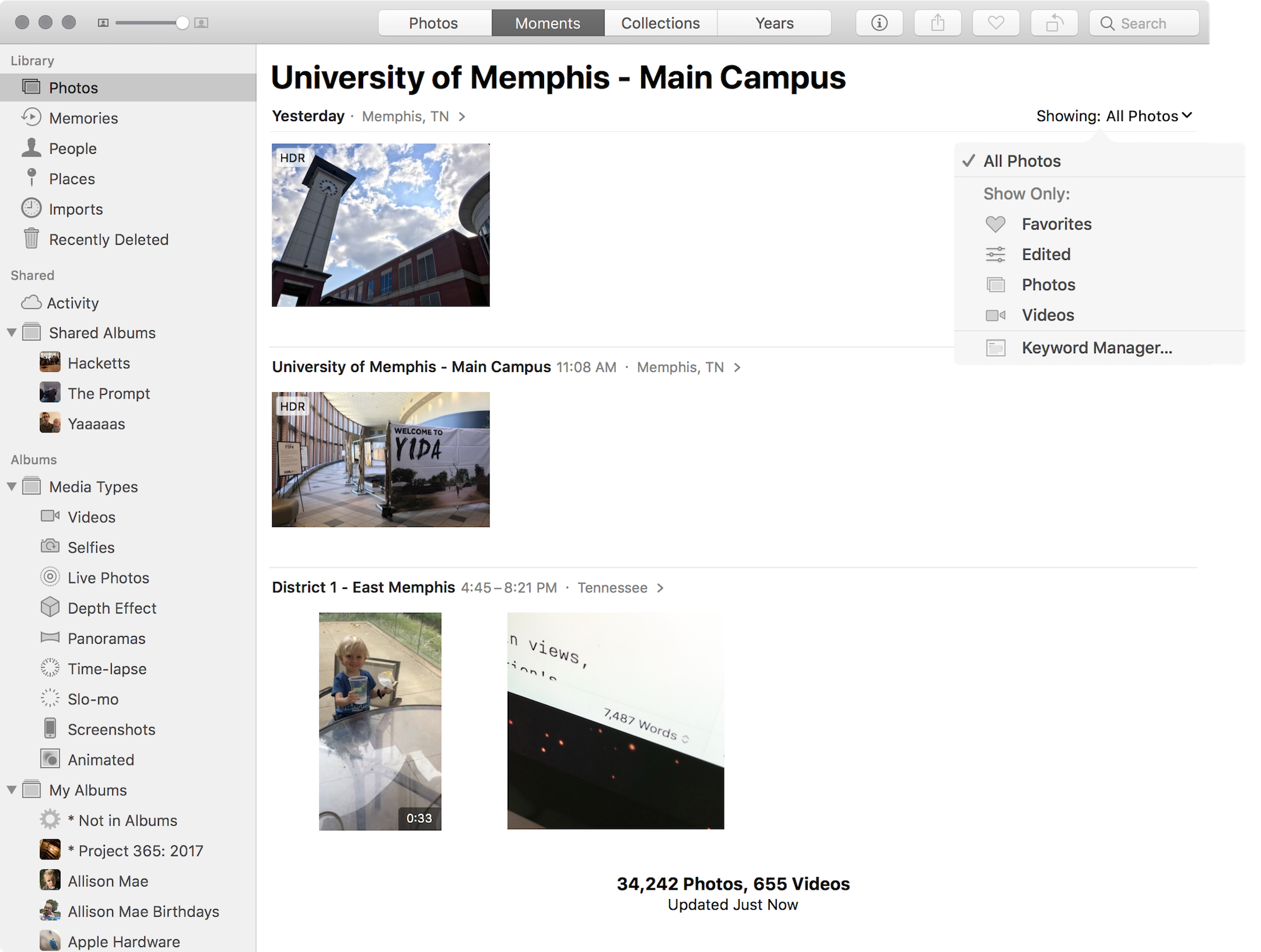
Task: Switch to the Photos view tab
Action: pos(434,23)
